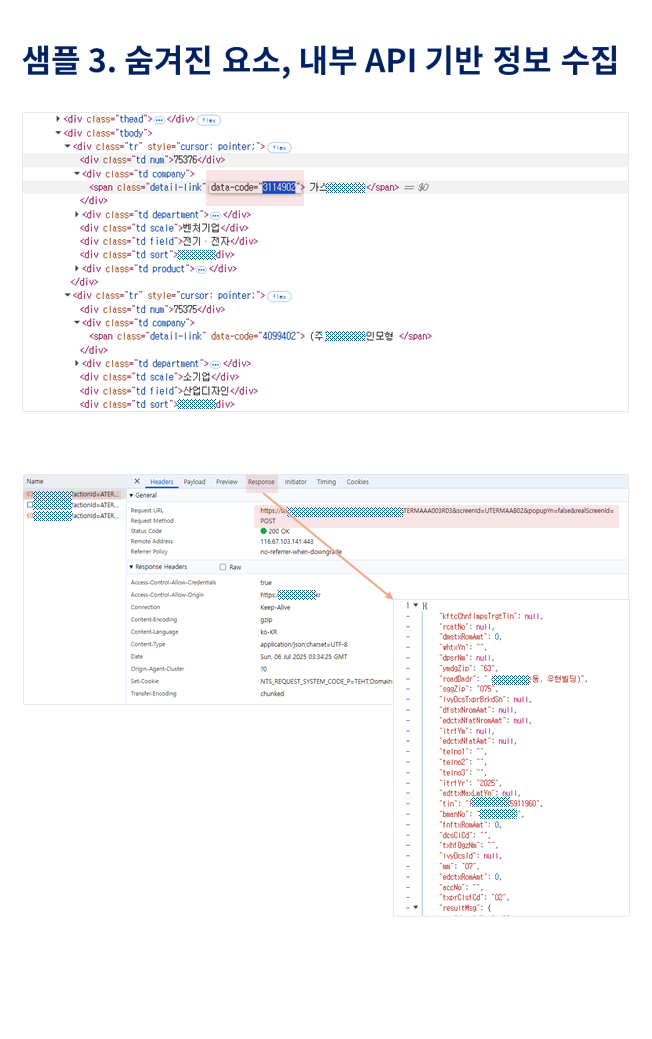Click the Name column header

(x=36, y=482)
